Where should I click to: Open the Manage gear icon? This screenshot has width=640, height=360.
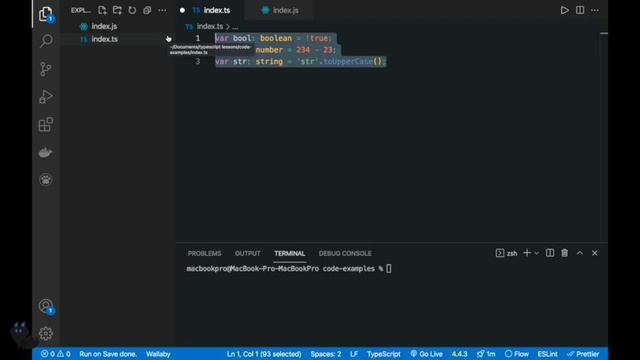pos(46,333)
